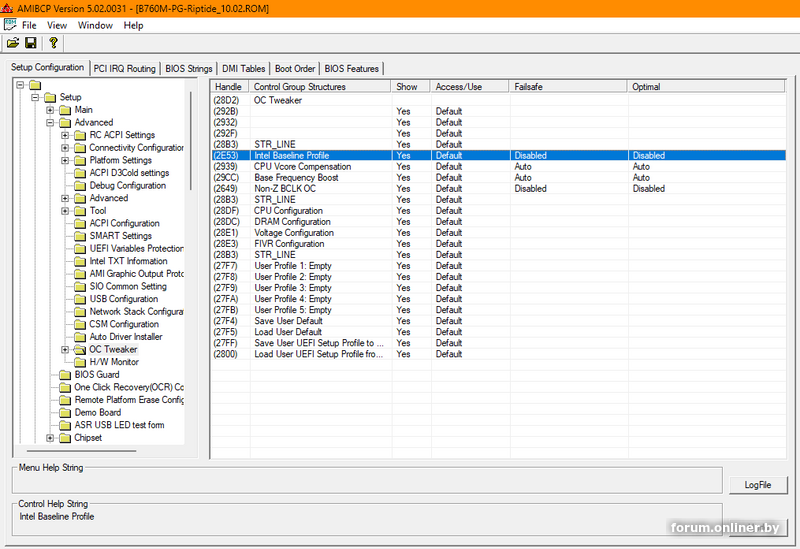Click the Failsafe column header
The width and height of the screenshot is (800, 549).
[x=530, y=87]
